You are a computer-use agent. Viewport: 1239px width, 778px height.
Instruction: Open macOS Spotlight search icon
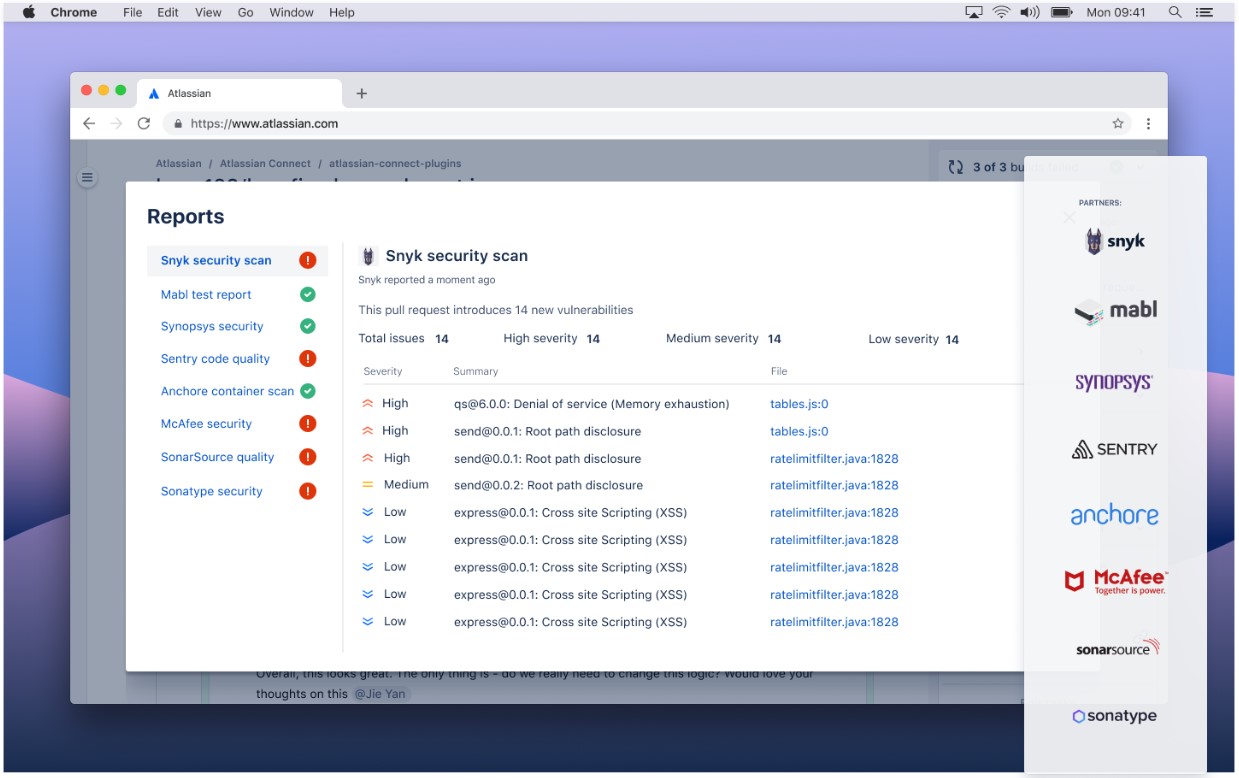coord(1175,12)
